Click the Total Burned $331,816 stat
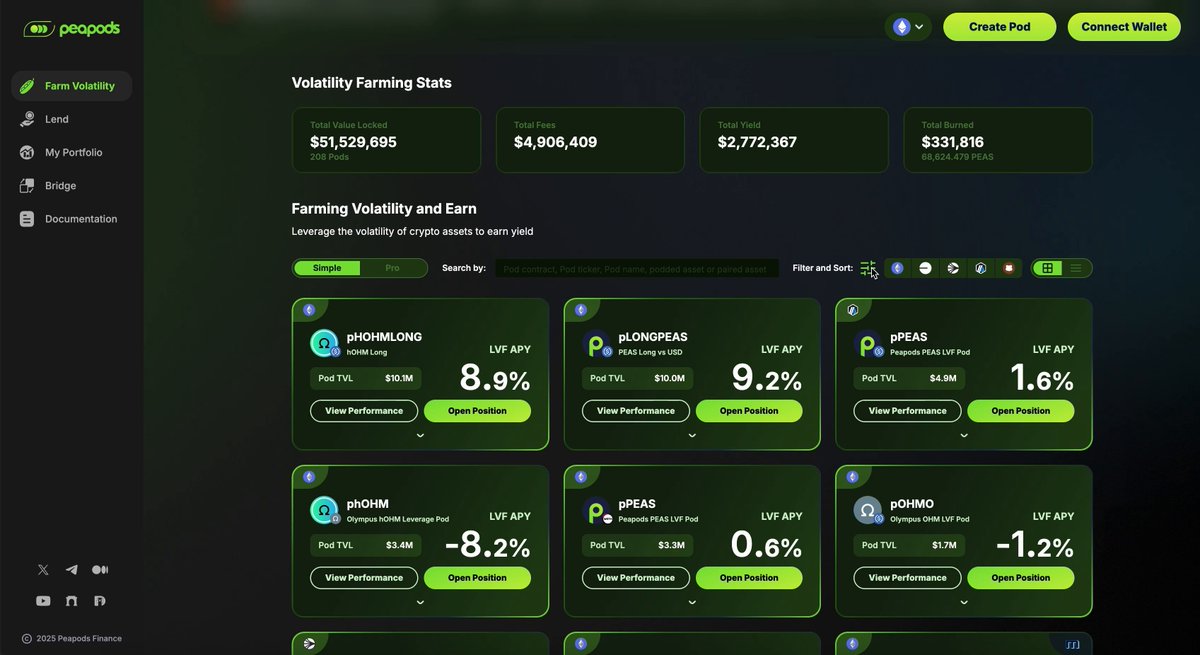 (998, 140)
